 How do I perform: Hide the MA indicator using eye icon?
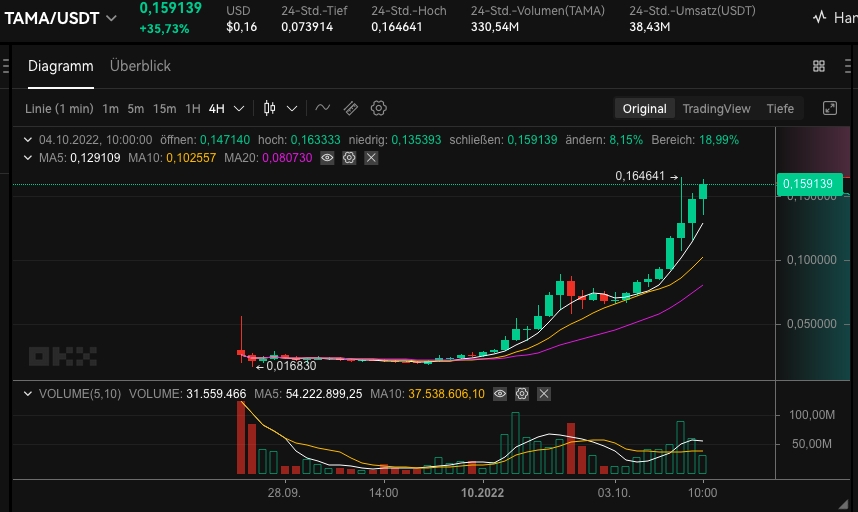point(327,158)
